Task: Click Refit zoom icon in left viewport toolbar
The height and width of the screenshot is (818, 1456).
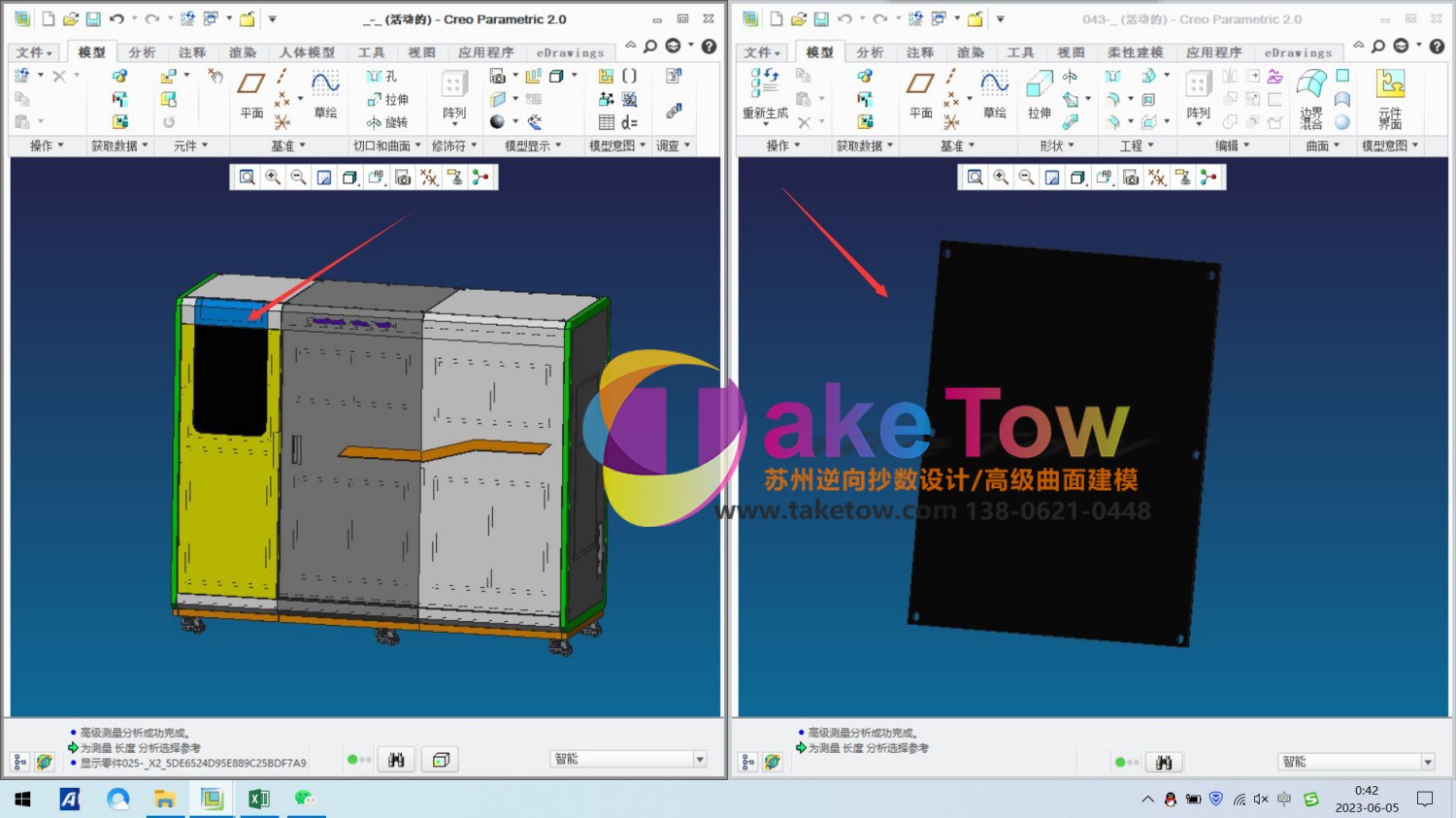Action: click(x=248, y=178)
